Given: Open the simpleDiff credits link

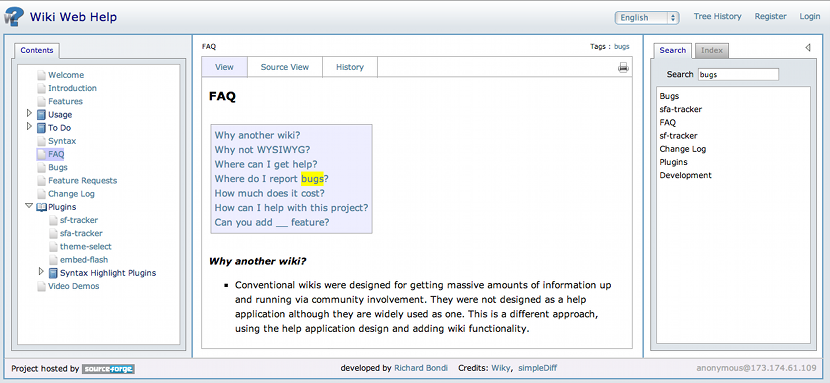Looking at the screenshot, I should tap(537, 368).
